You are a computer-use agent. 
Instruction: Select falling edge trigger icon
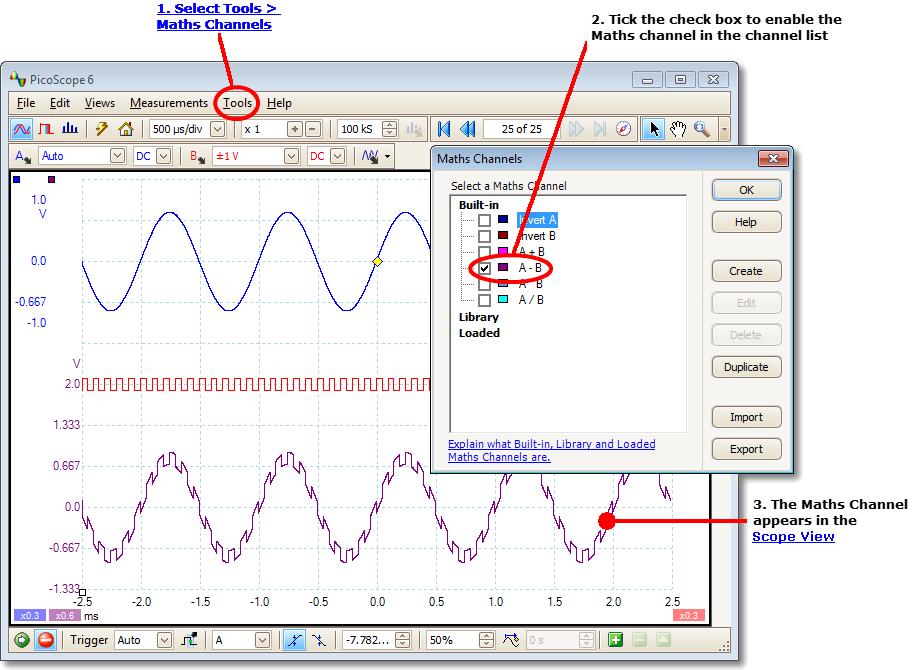(x=319, y=640)
